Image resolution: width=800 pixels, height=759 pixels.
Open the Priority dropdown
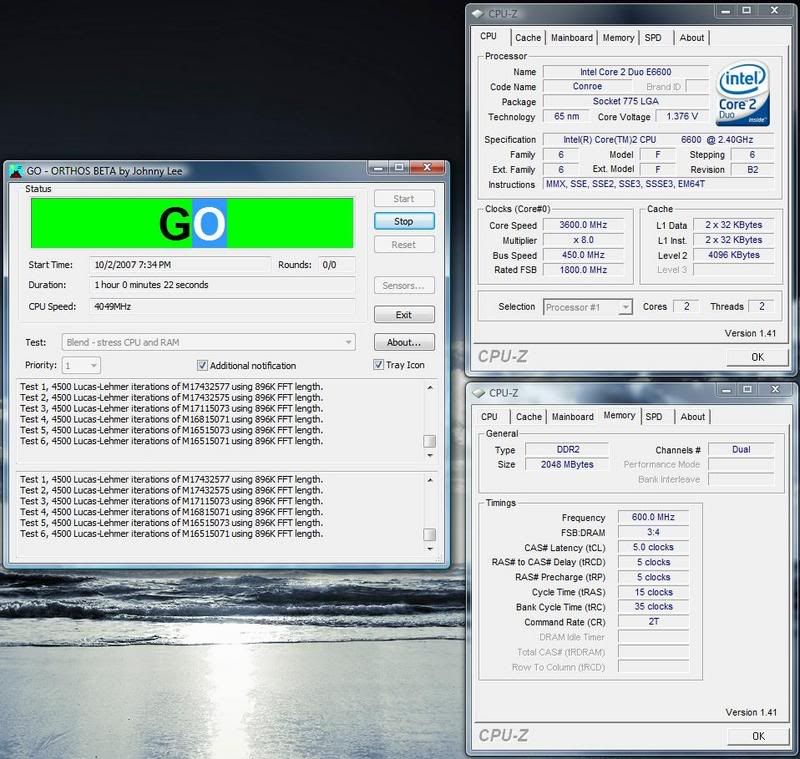(x=81, y=365)
